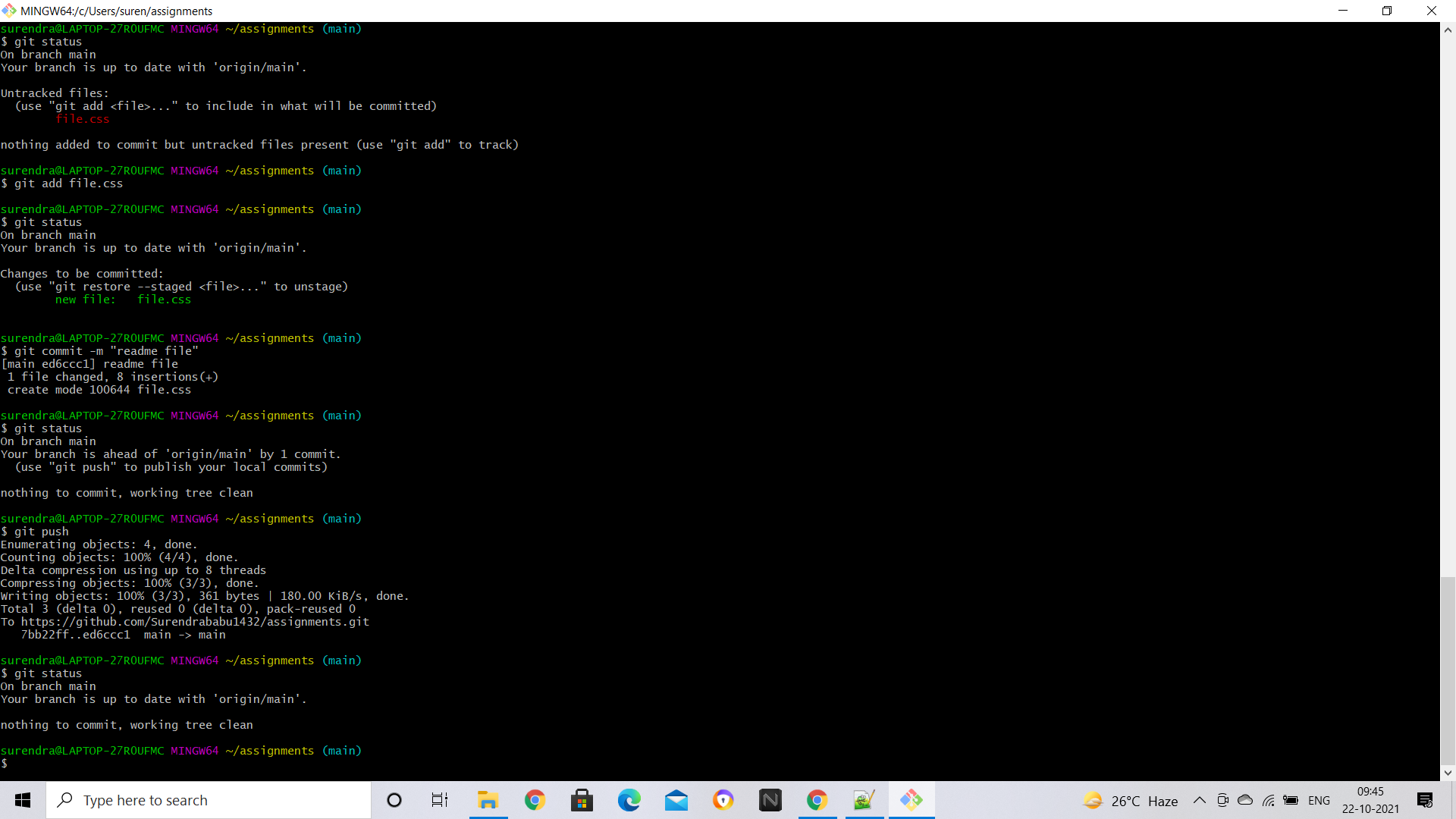Click the Type here to search box
Screen dimensions: 1456x819
209,800
